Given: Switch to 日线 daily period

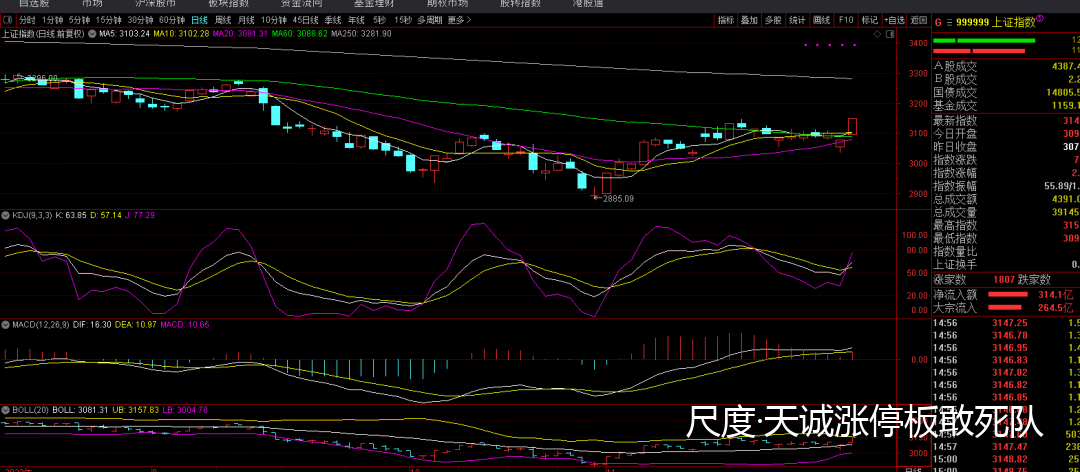Looking at the screenshot, I should point(199,20).
